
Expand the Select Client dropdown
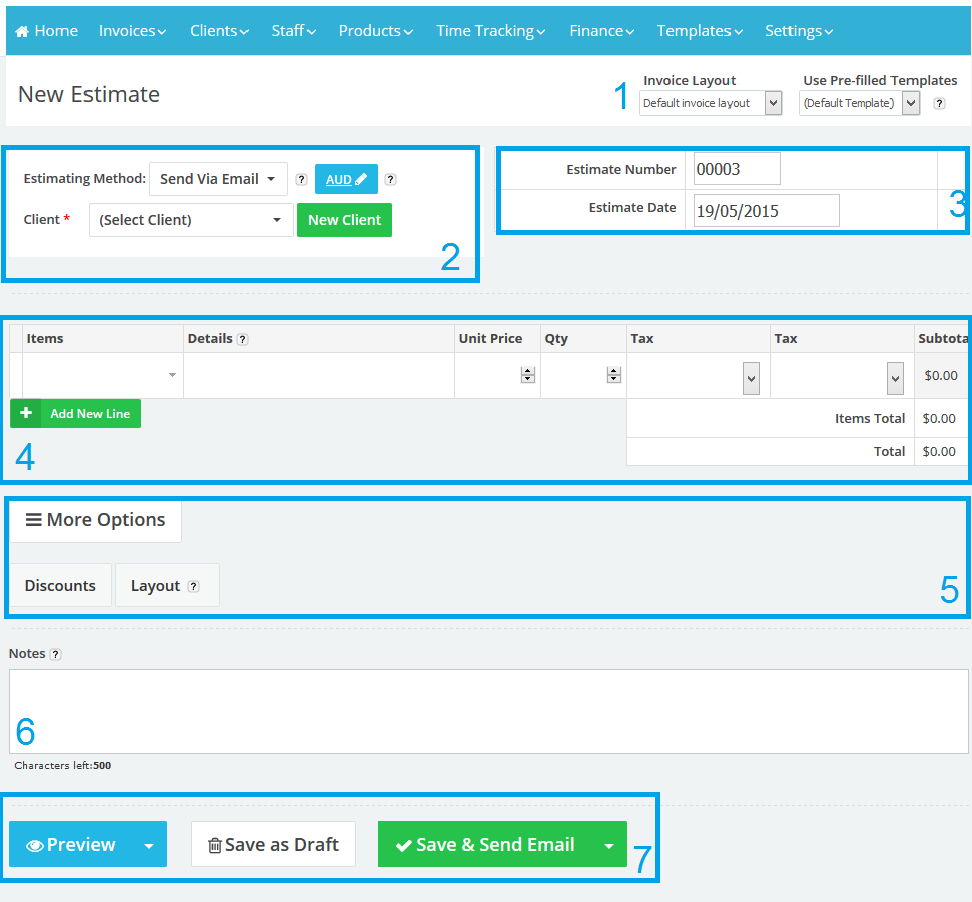190,220
